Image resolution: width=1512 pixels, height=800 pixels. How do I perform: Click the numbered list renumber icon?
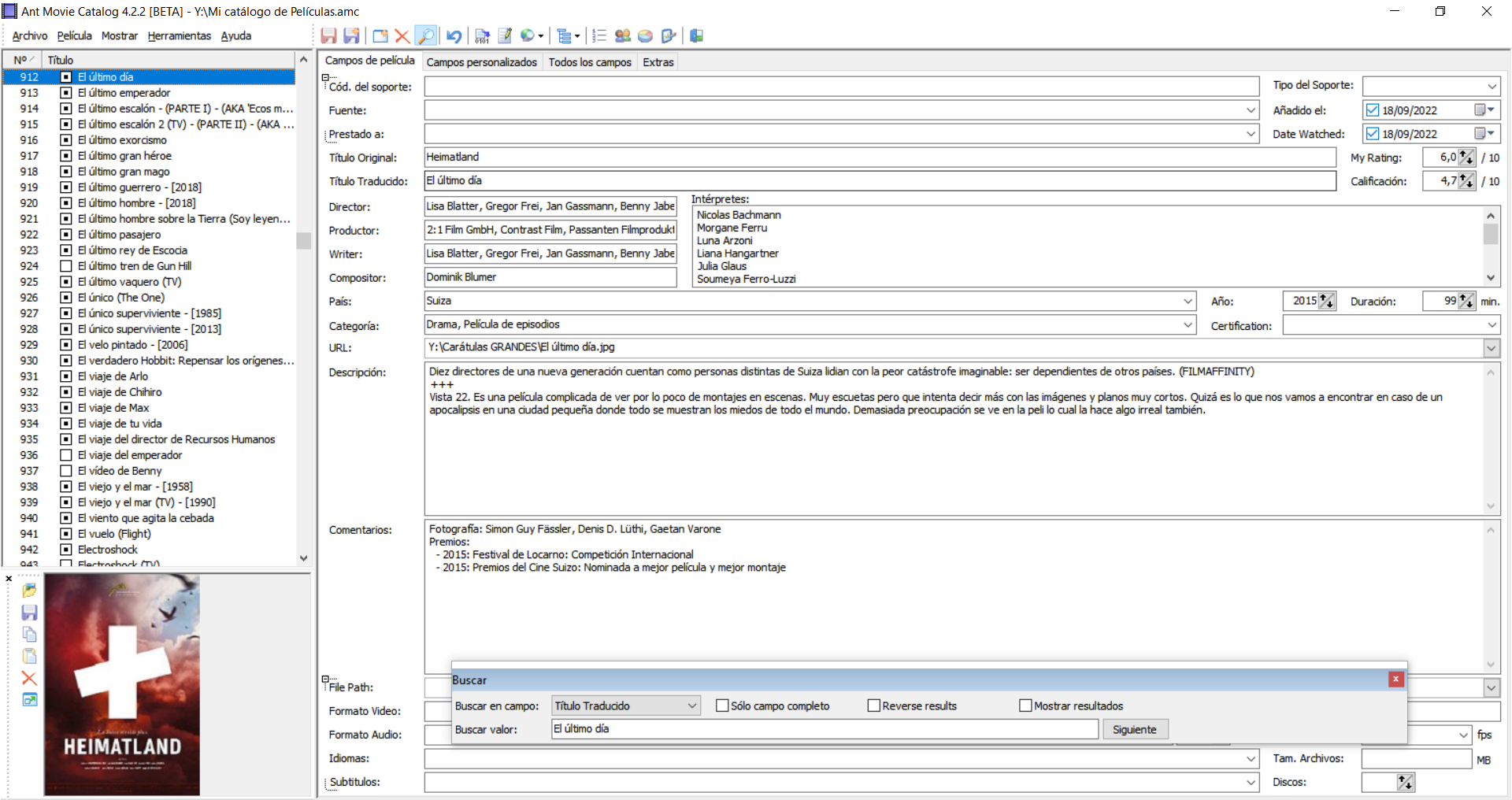pyautogui.click(x=599, y=36)
